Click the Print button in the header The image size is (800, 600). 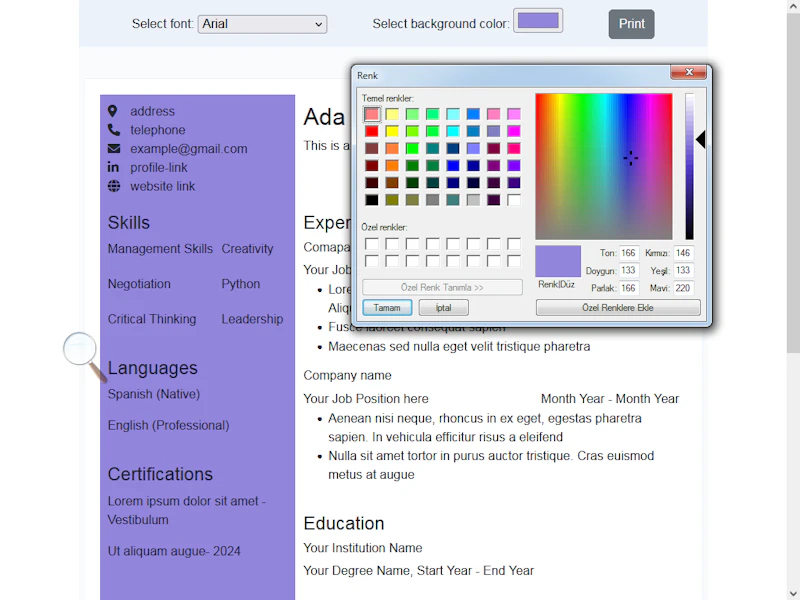point(631,23)
